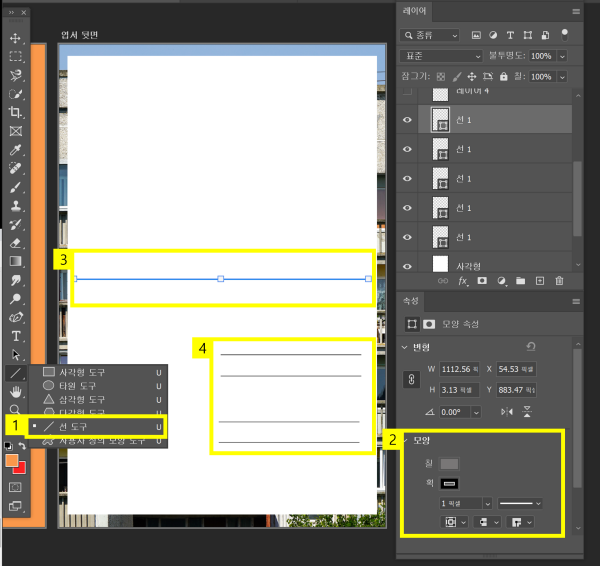Swap foreground and background colors
This screenshot has height=566, width=600.
[x=23, y=446]
